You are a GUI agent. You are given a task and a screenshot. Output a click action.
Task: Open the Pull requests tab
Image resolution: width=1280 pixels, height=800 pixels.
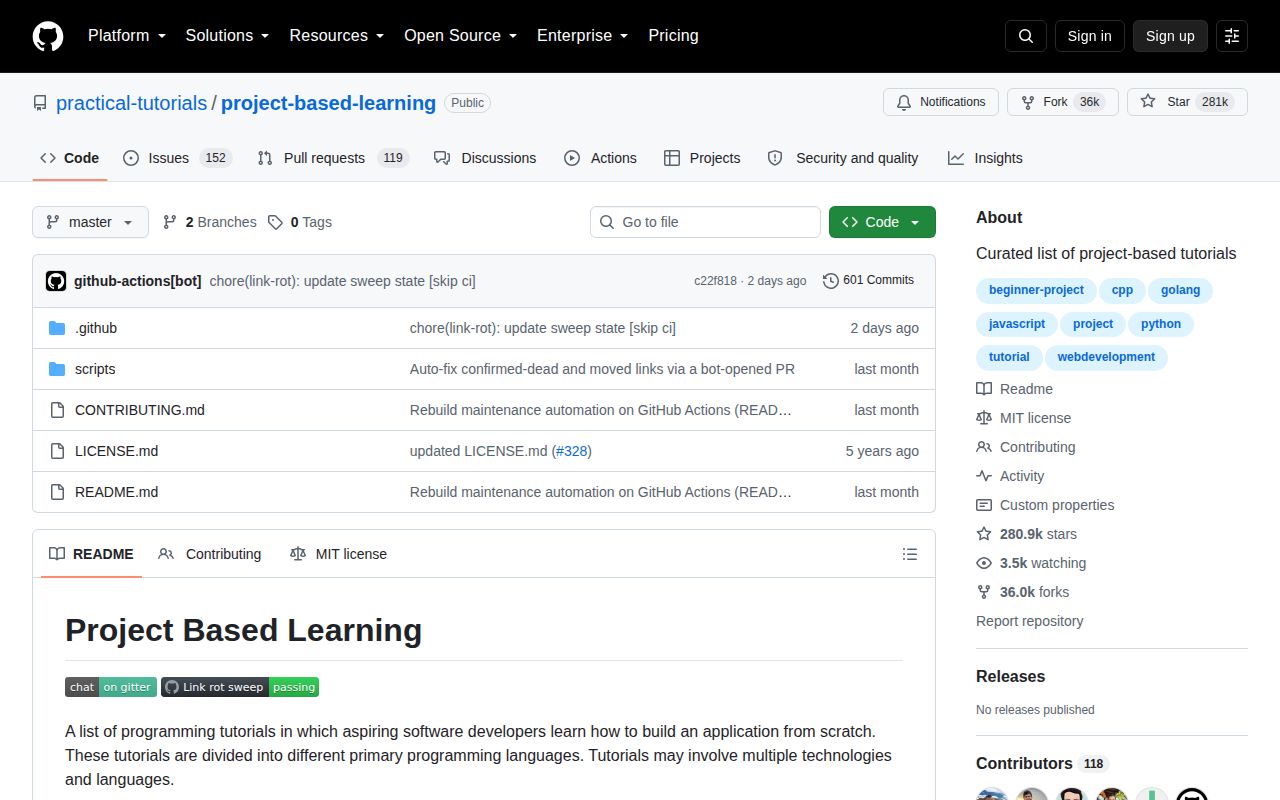click(x=333, y=158)
